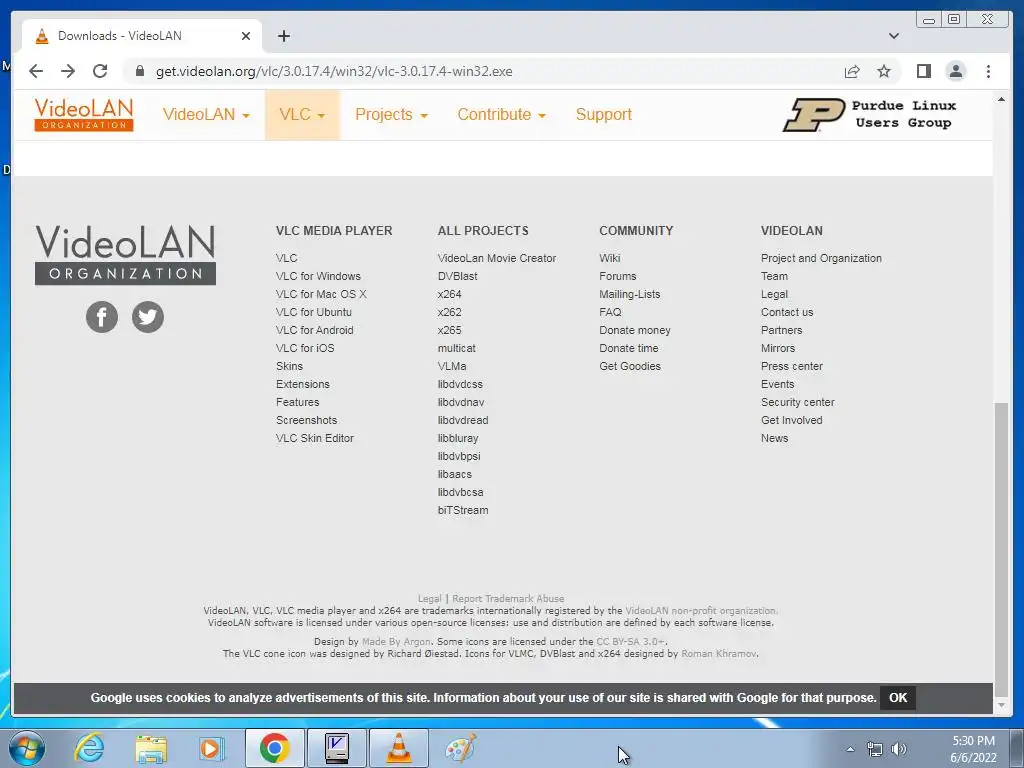The height and width of the screenshot is (768, 1024).
Task: Open the VLC for Windows link
Action: coord(318,276)
